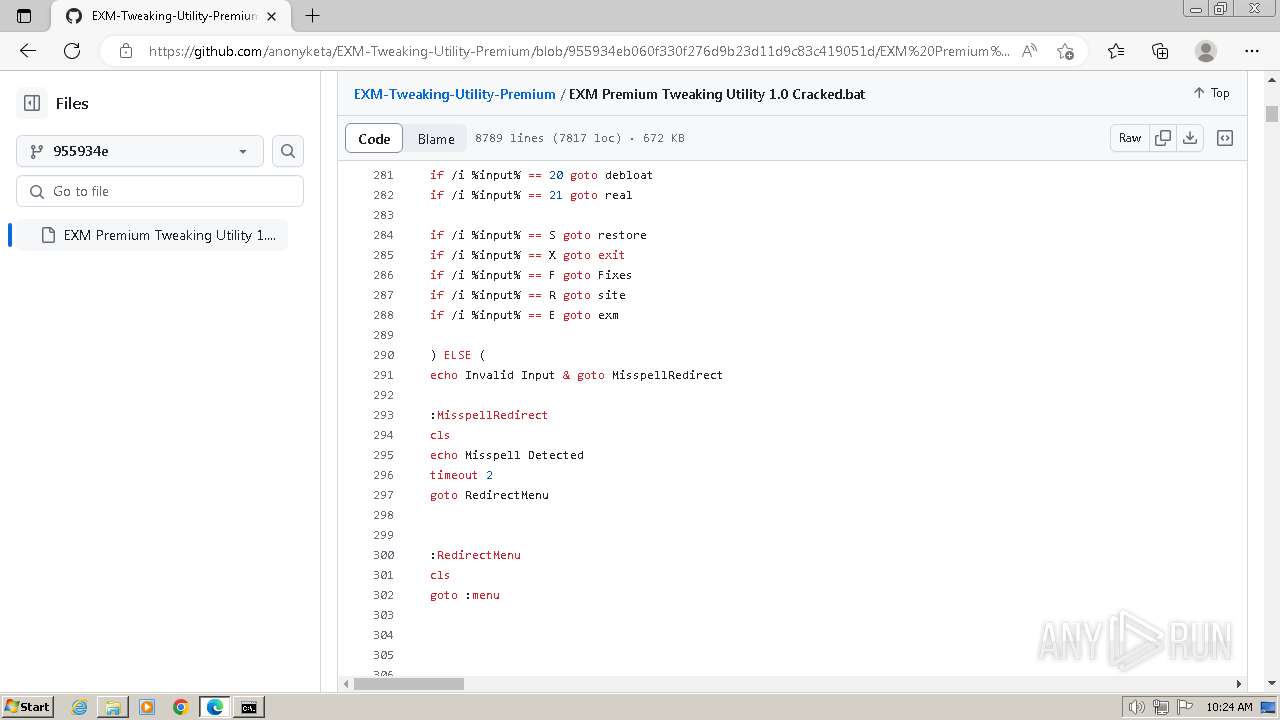The image size is (1280, 720).
Task: Close the EXM-Tweaking-Utility-Premium tab
Action: 271,16
